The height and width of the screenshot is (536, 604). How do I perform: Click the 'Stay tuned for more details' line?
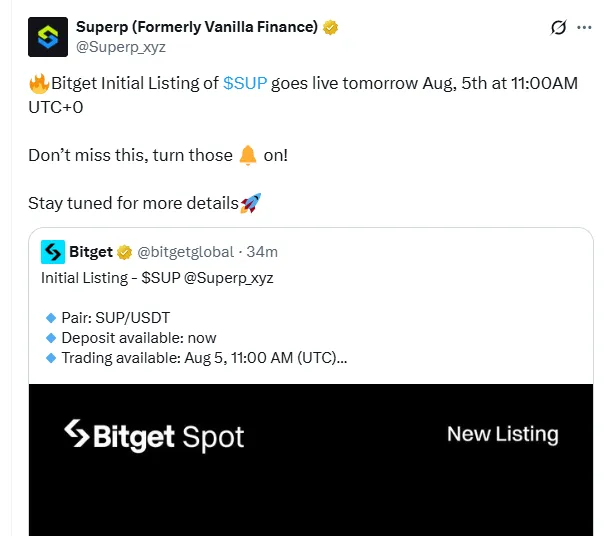pos(133,203)
